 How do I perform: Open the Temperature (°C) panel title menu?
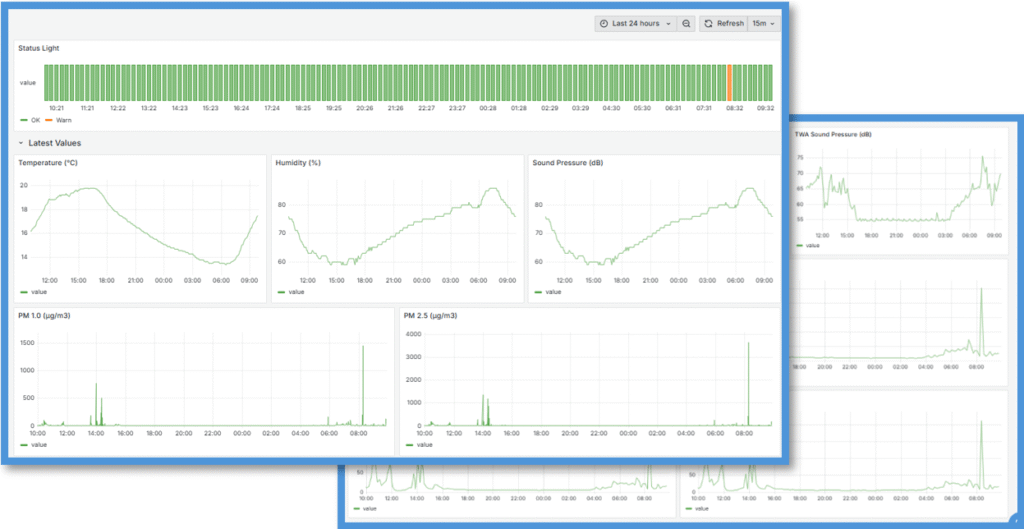(48, 163)
